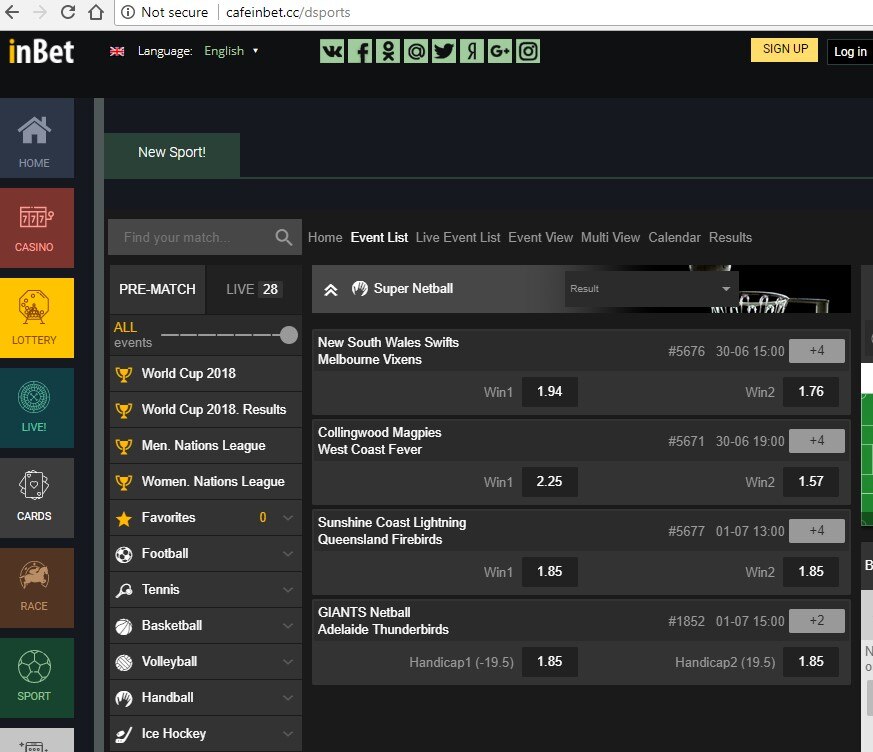This screenshot has width=873, height=752.
Task: Open the Calendar menu item
Action: click(673, 237)
